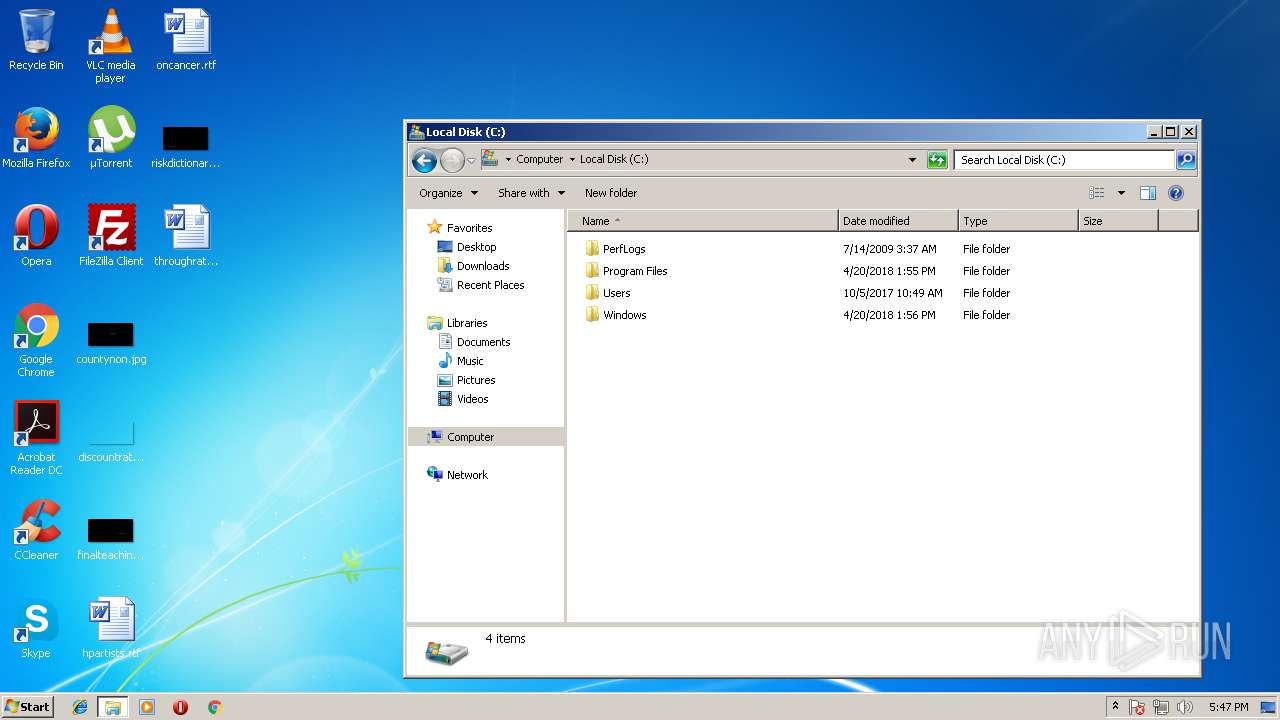Sort by the Type column header
Viewport: 1280px width, 720px height.
[x=1018, y=221]
